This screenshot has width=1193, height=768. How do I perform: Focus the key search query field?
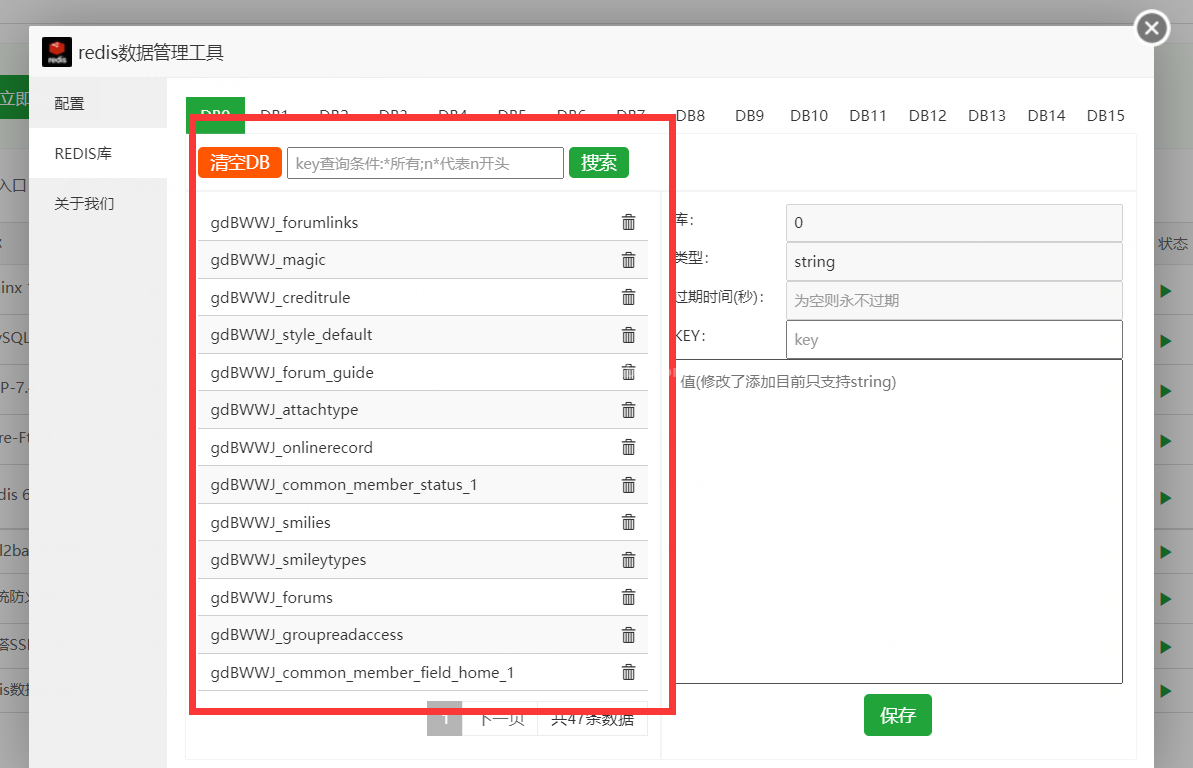tap(425, 163)
